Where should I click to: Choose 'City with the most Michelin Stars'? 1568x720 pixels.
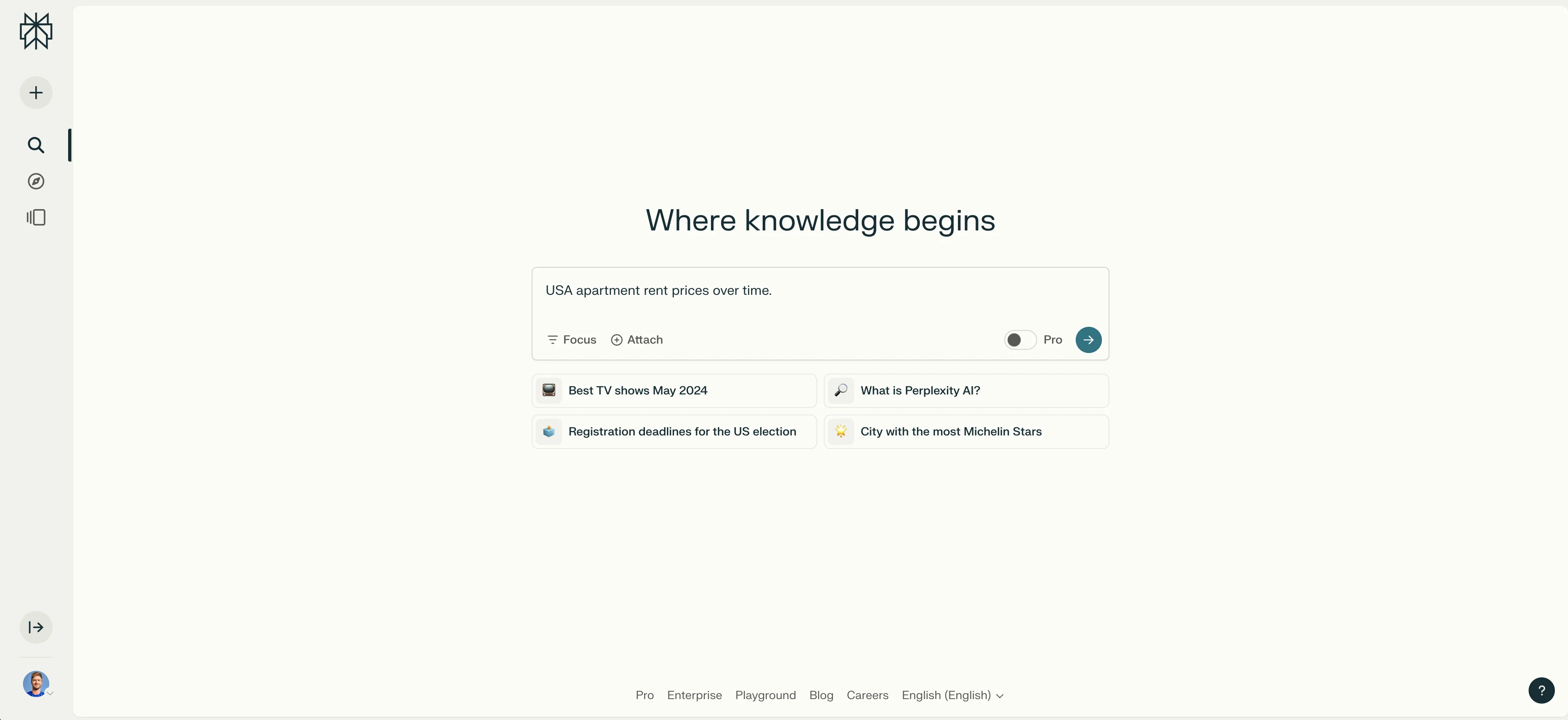[x=966, y=432]
